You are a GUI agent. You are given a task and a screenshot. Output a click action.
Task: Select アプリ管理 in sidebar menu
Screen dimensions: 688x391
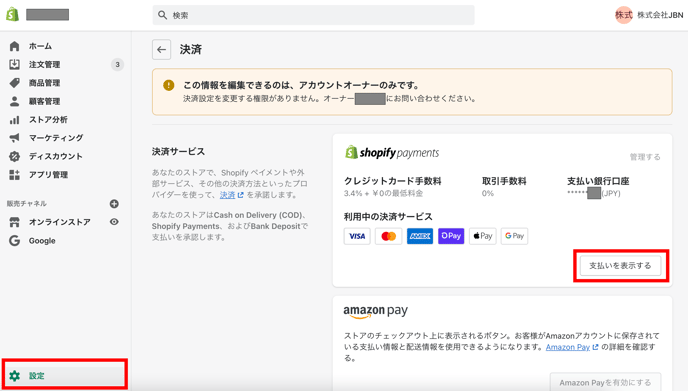click(48, 175)
